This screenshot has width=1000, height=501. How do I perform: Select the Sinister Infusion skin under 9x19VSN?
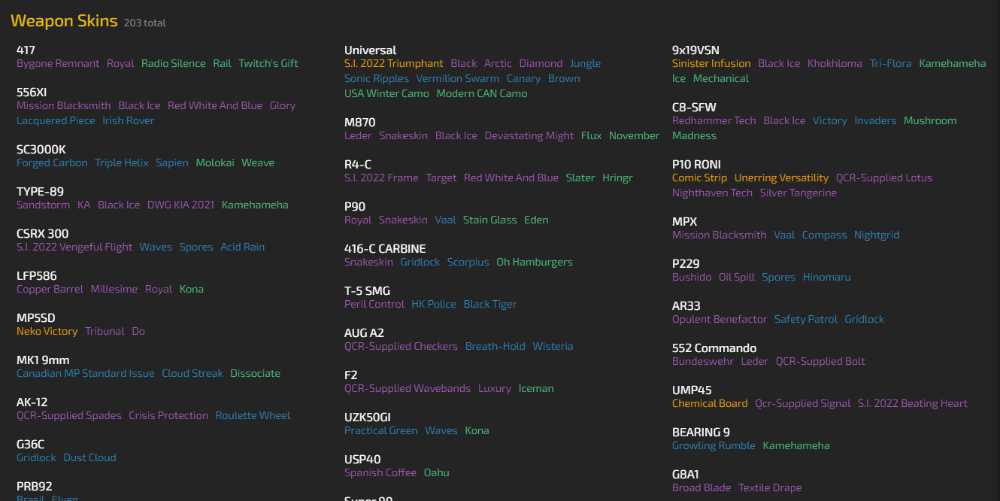pyautogui.click(x=711, y=64)
